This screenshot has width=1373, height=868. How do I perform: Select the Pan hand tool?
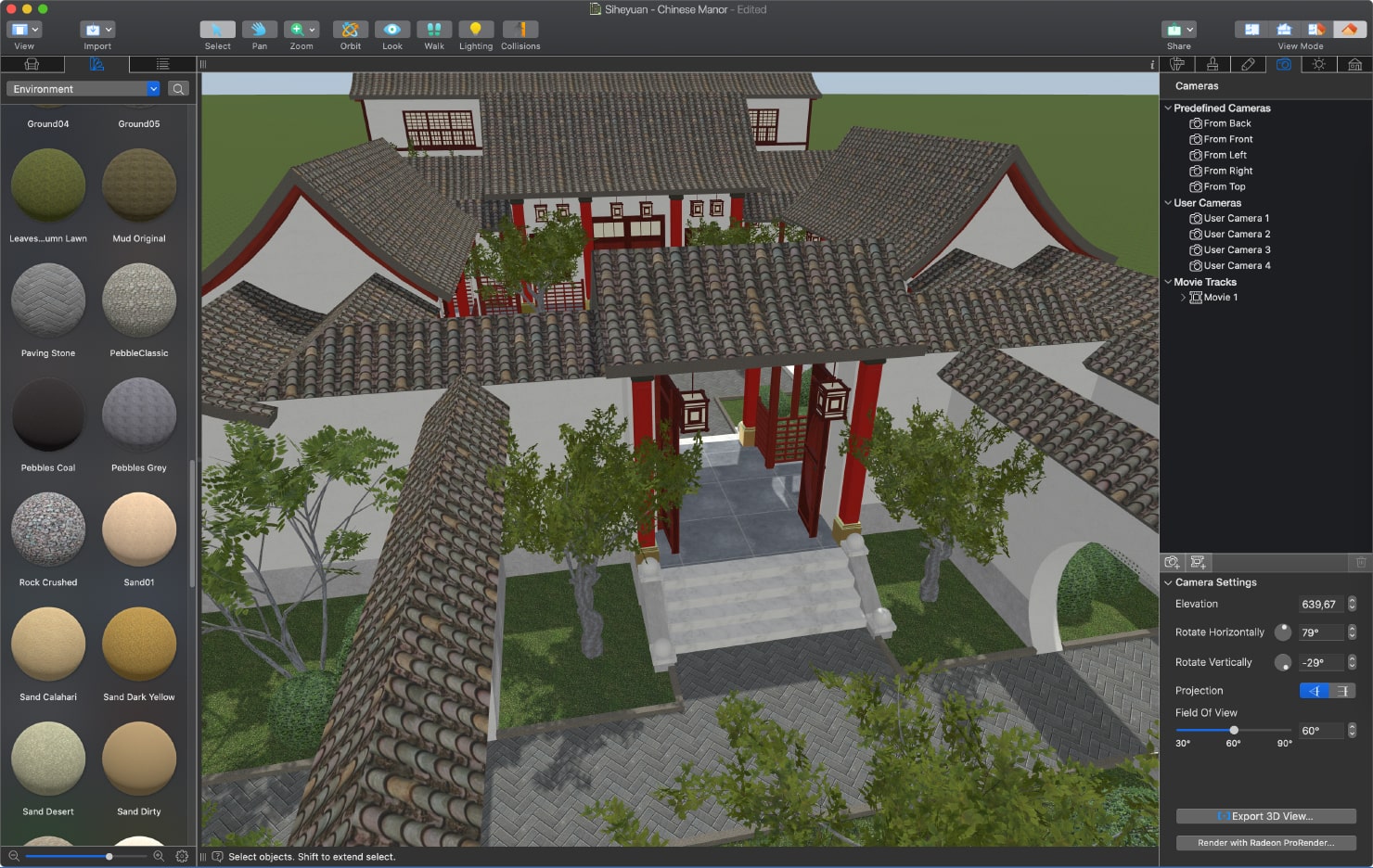click(259, 30)
